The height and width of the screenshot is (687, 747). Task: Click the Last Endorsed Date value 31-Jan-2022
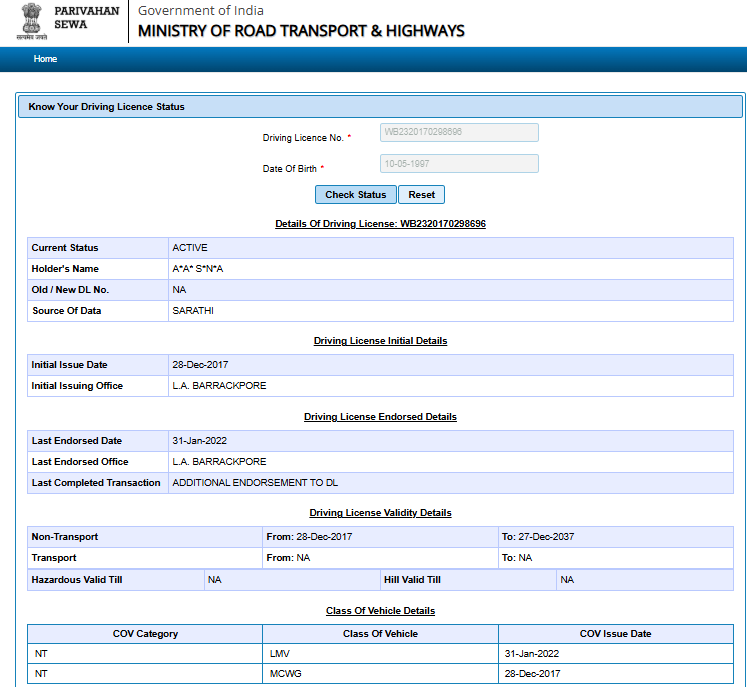200,441
